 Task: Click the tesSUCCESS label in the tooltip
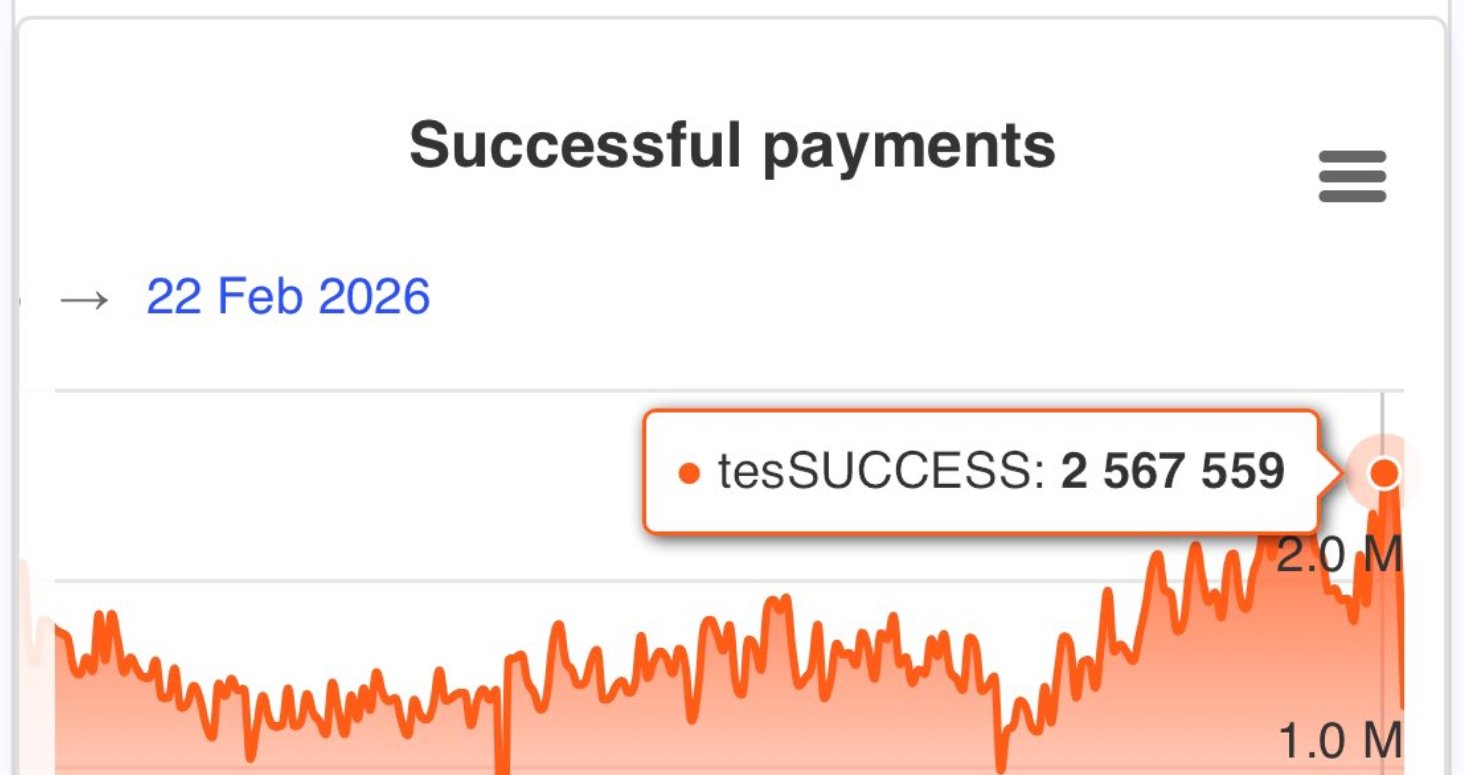coord(880,471)
